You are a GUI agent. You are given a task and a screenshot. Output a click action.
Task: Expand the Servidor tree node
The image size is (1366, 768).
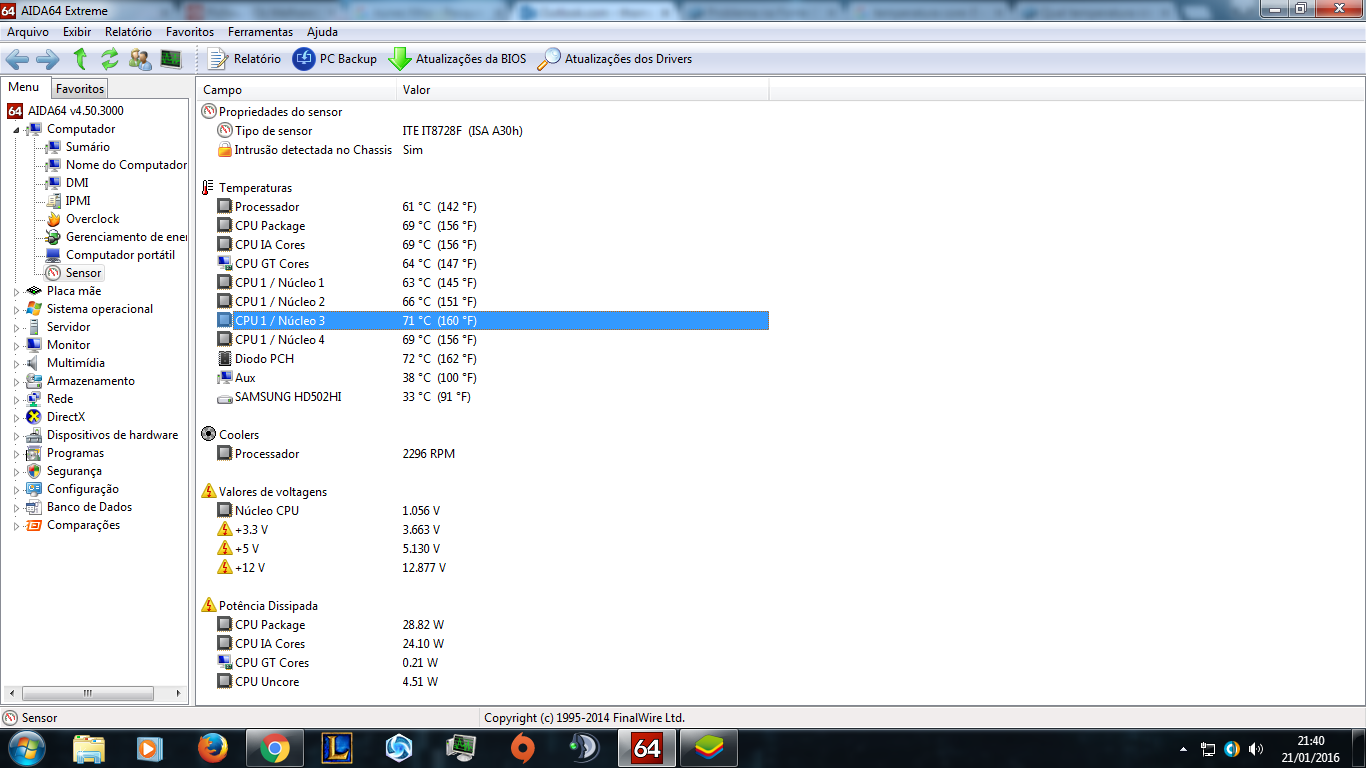(x=16, y=327)
